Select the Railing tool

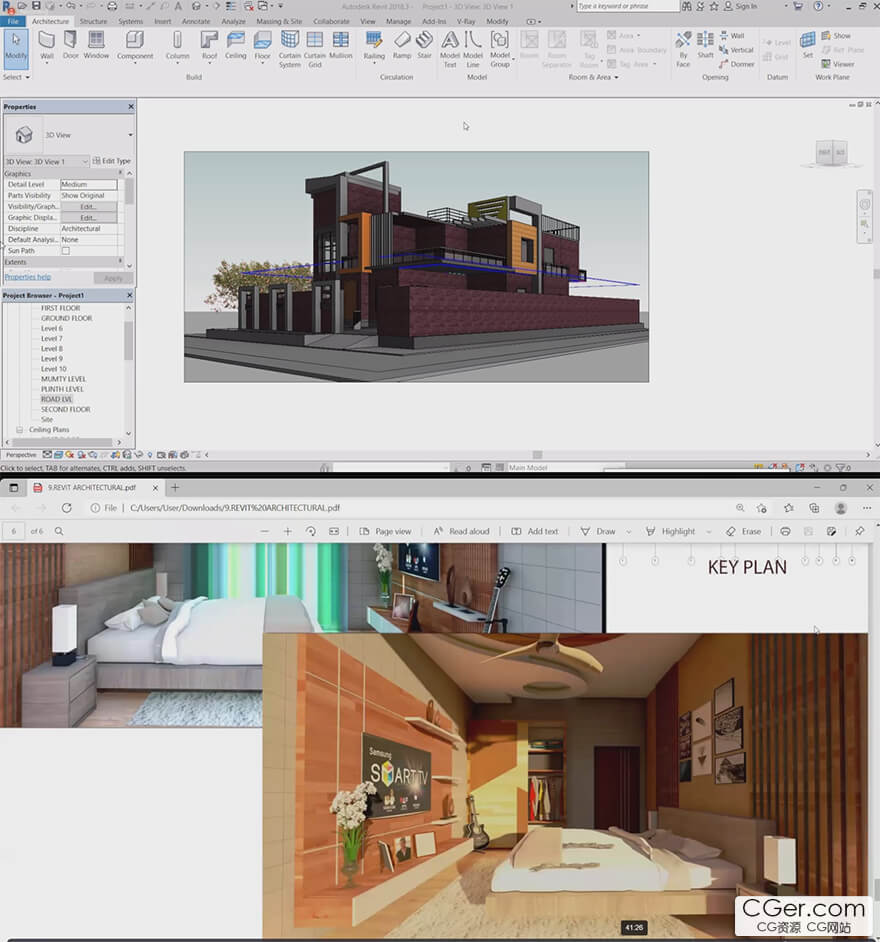(x=374, y=46)
